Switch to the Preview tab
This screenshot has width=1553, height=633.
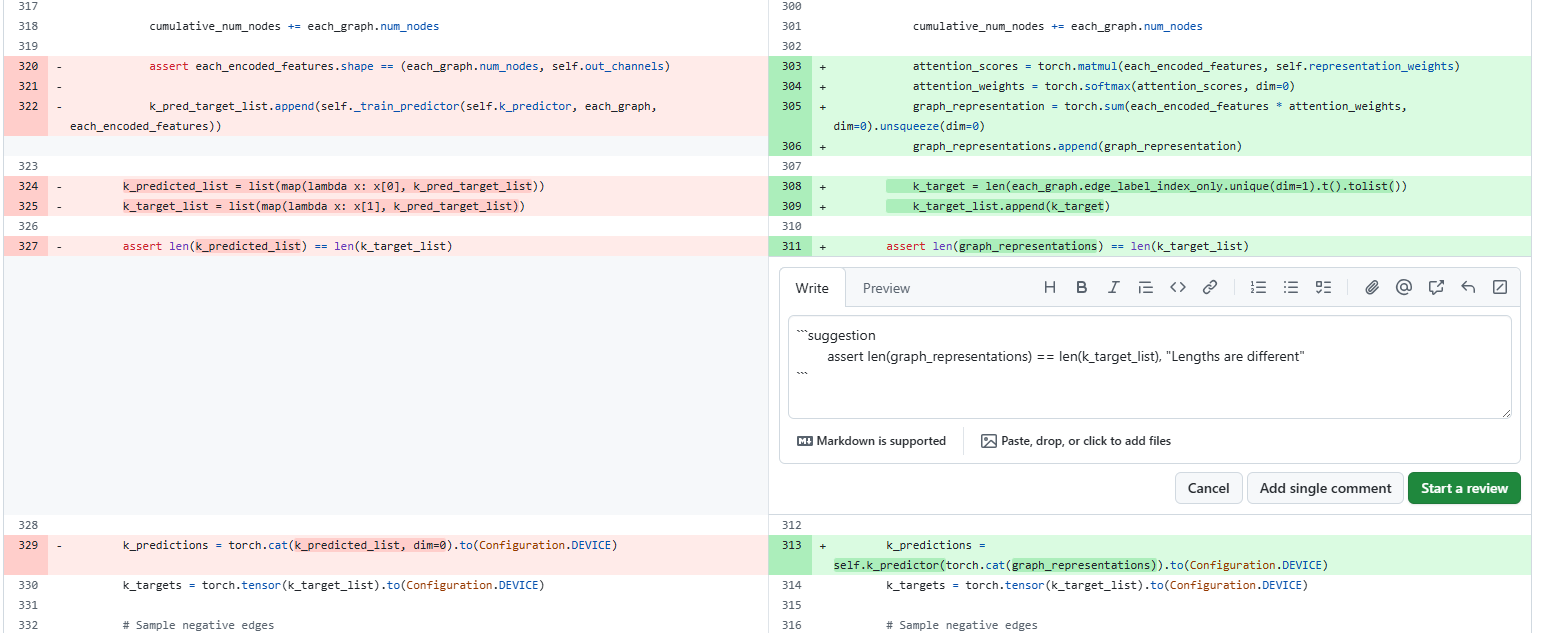[886, 288]
